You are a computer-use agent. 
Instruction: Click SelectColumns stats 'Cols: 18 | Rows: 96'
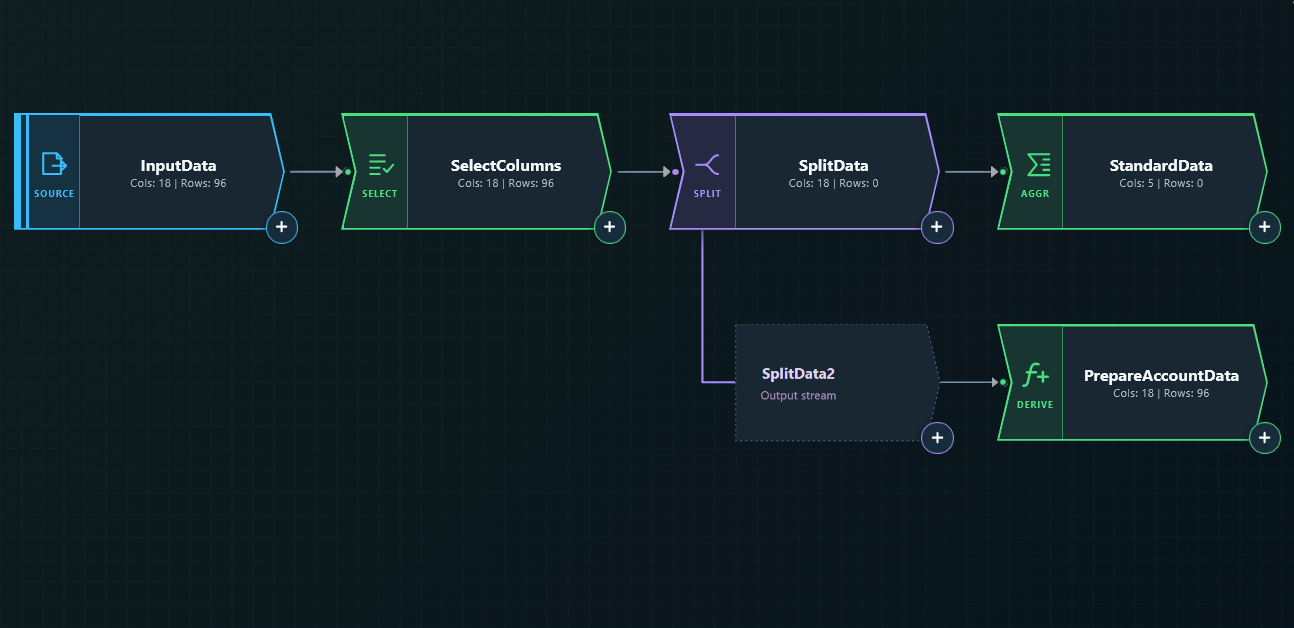[x=506, y=183]
